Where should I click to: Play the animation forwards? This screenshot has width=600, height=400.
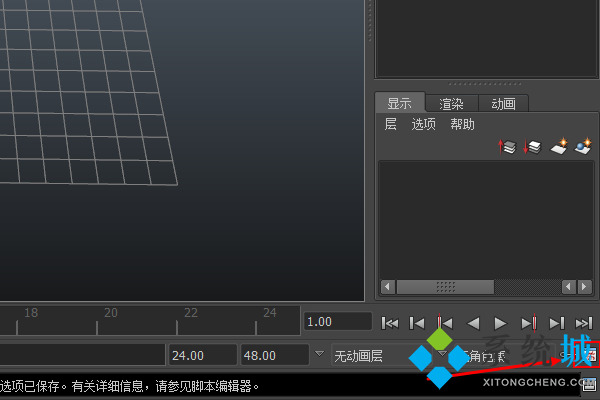coord(501,322)
